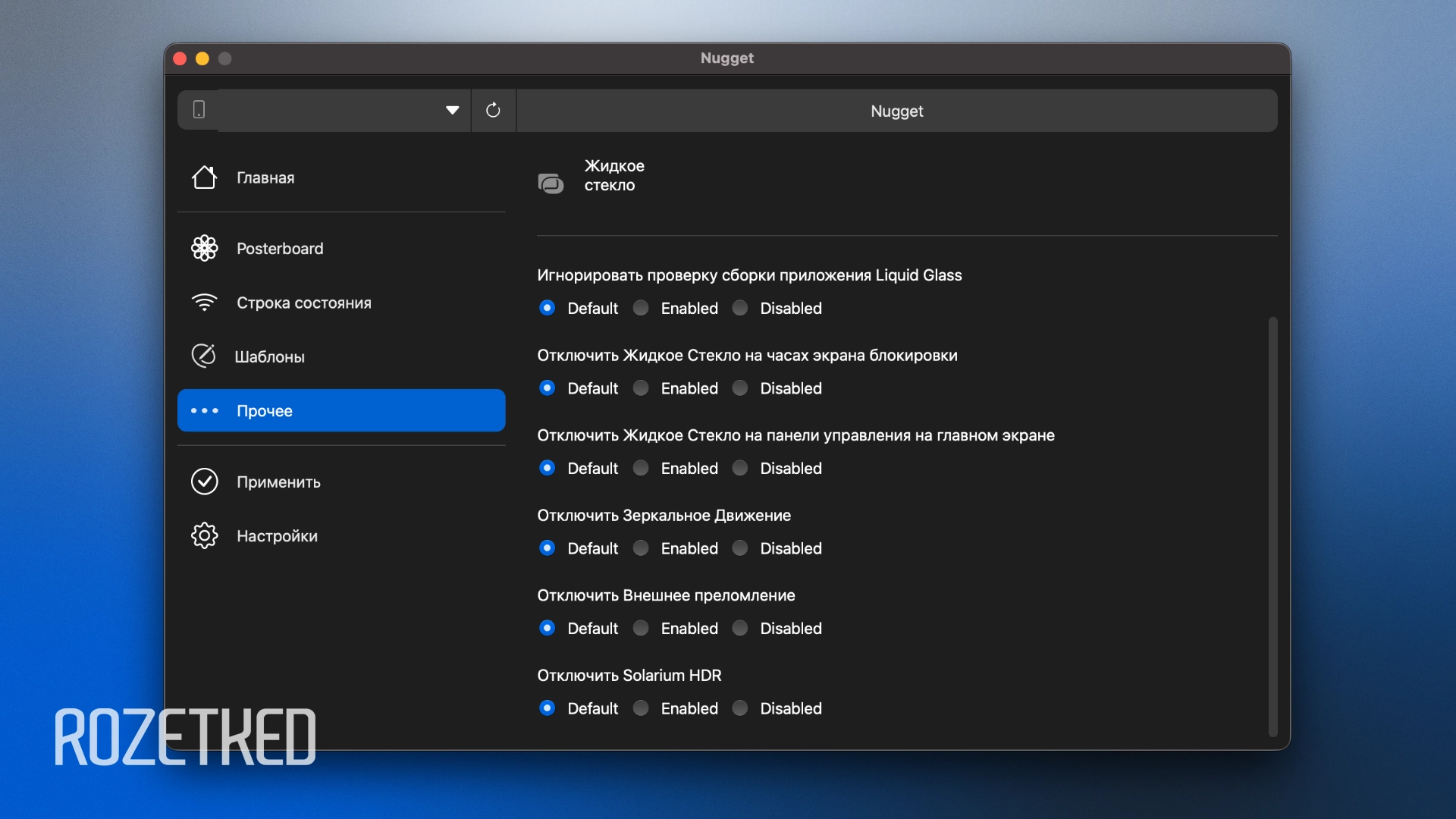Click the Применить label in sidebar
The image size is (1456, 819).
(278, 482)
